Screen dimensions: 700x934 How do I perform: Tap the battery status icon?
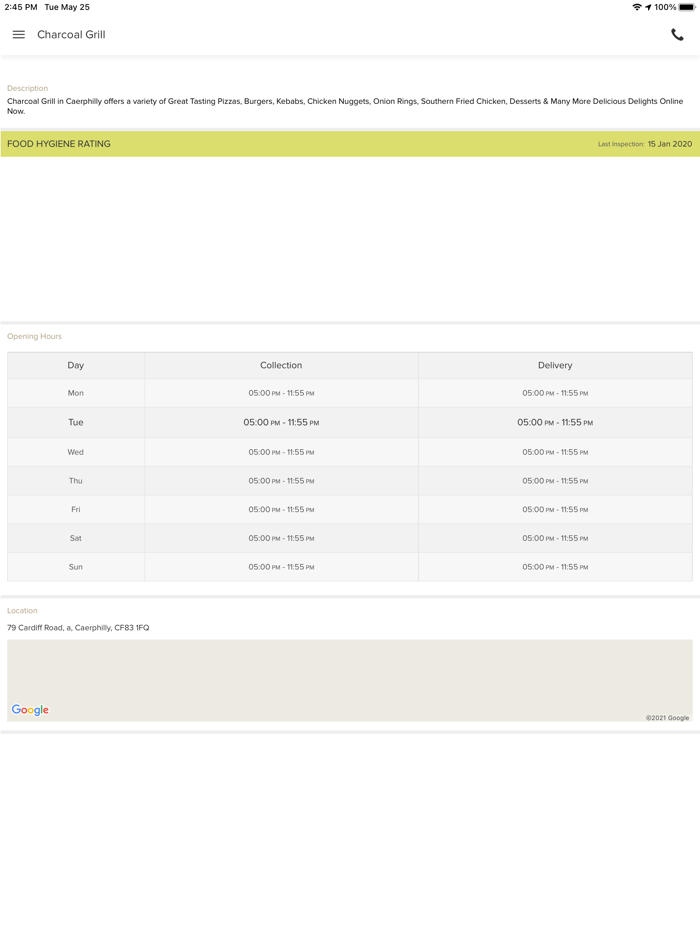pyautogui.click(x=687, y=7)
